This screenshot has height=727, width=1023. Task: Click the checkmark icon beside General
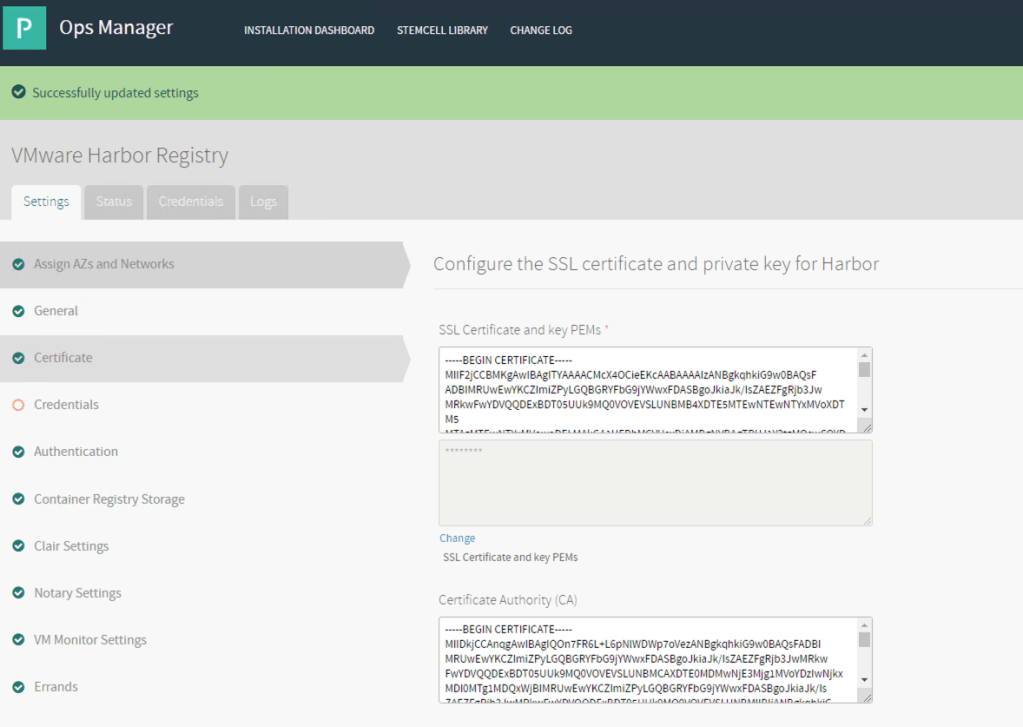[18, 311]
